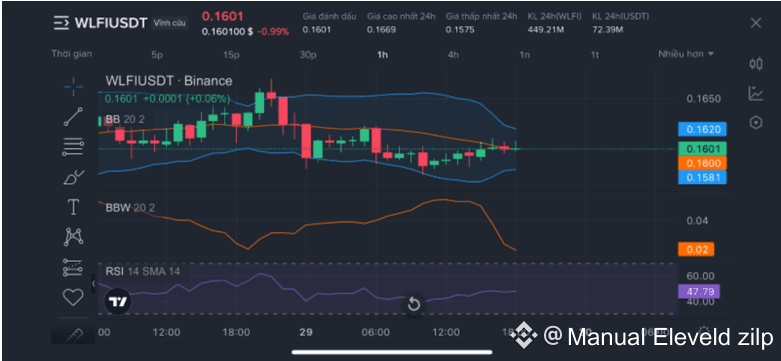Click the KL 24h(USDT) value 72.39M

click(608, 30)
